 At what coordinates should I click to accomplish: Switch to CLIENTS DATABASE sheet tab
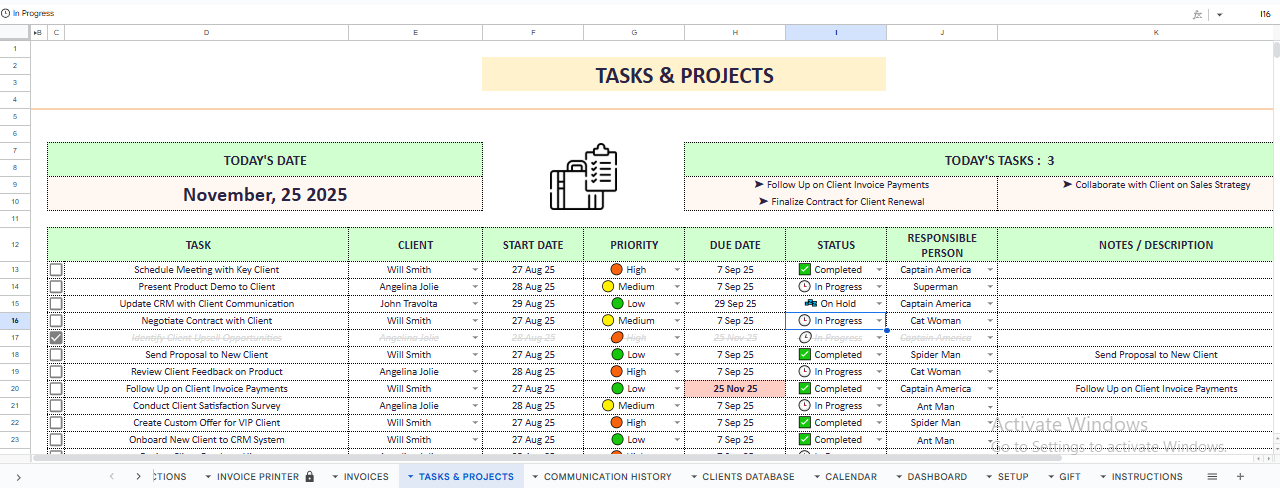748,477
